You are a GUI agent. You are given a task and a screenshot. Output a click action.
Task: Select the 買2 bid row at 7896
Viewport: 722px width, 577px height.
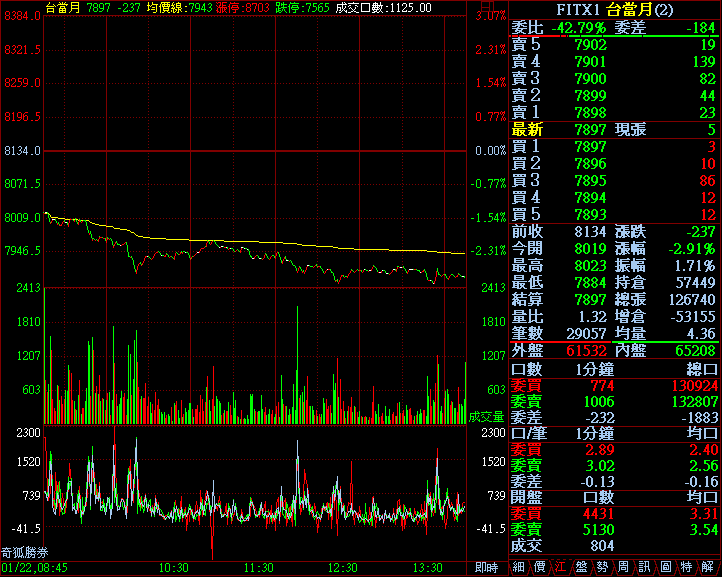[614, 164]
